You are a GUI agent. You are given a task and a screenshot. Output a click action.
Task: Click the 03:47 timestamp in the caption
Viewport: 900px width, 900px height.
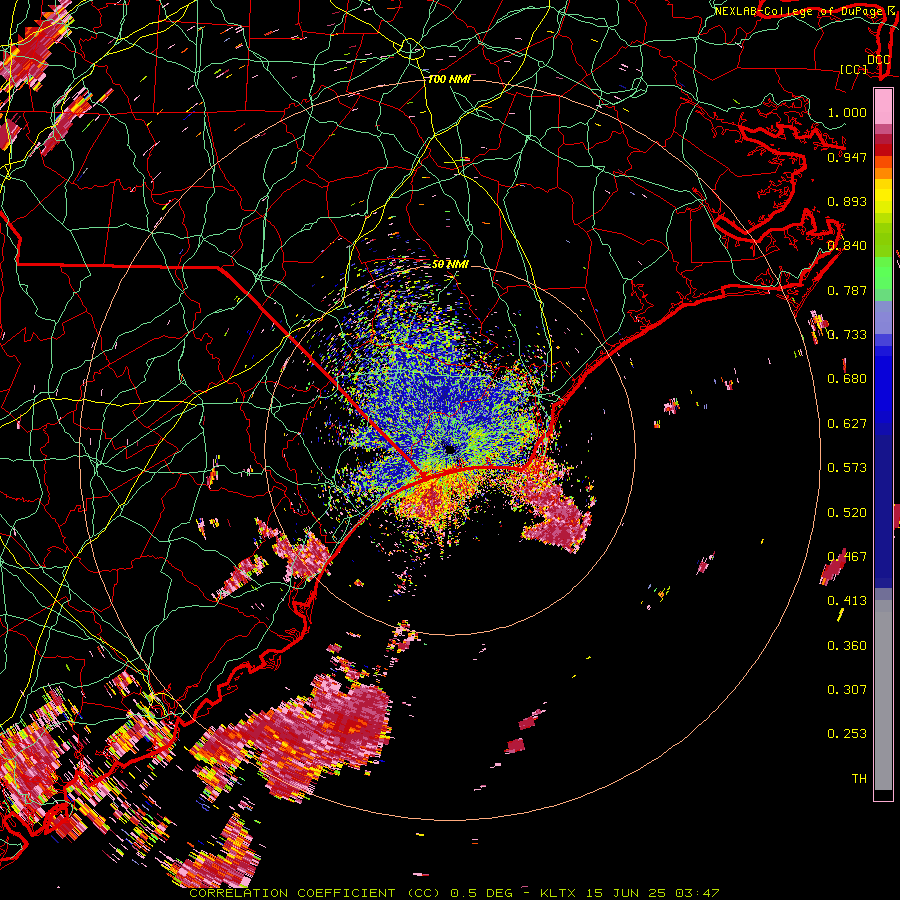(697, 893)
